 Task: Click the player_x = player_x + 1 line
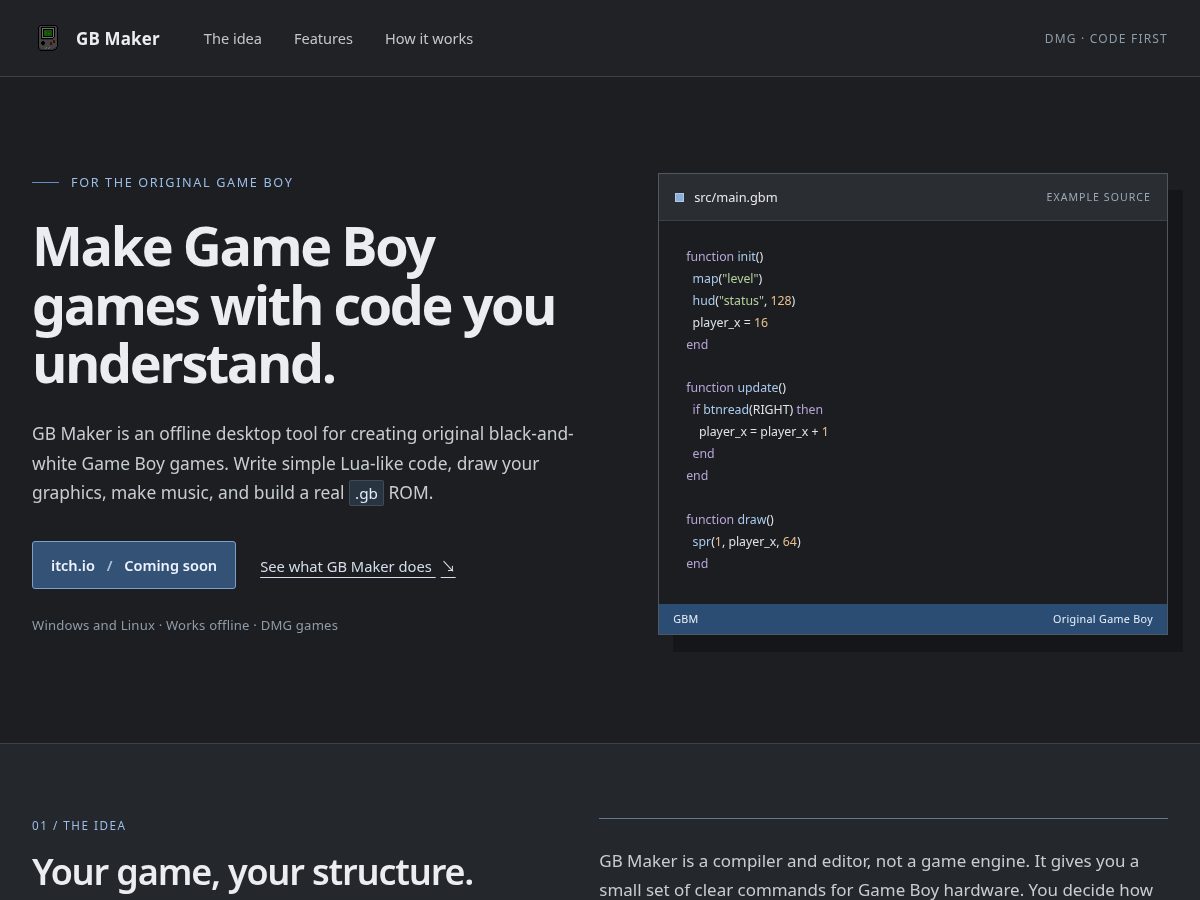point(764,431)
